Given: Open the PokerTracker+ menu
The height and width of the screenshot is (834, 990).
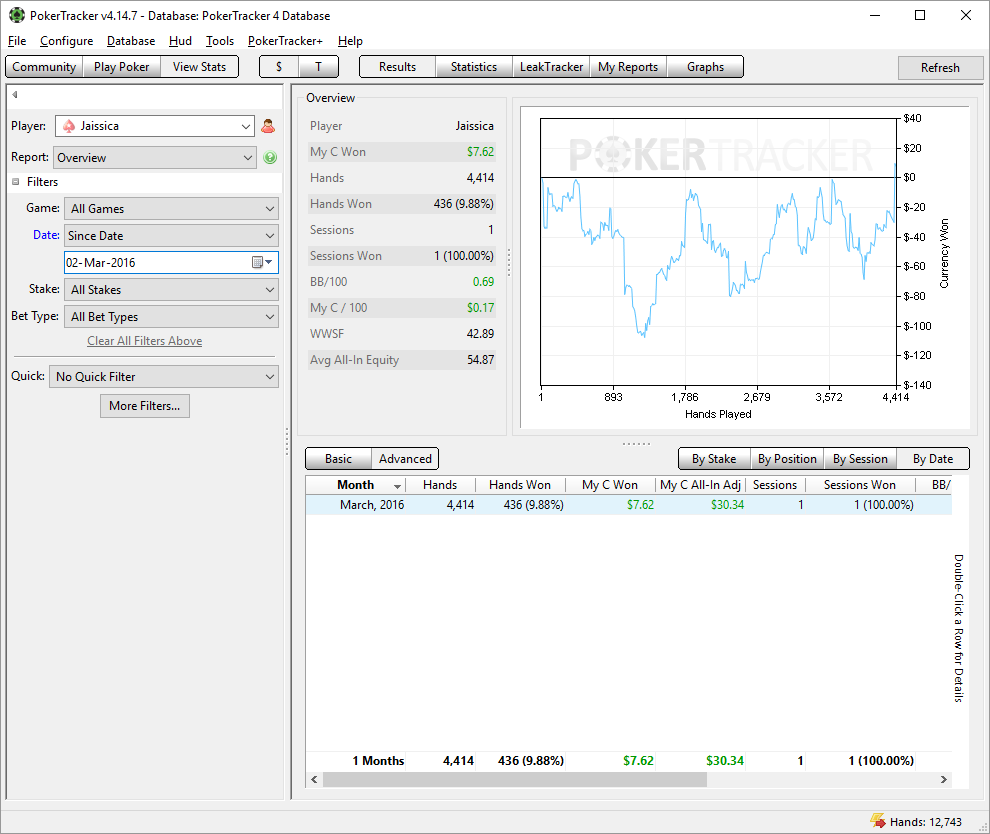Looking at the screenshot, I should click(285, 41).
